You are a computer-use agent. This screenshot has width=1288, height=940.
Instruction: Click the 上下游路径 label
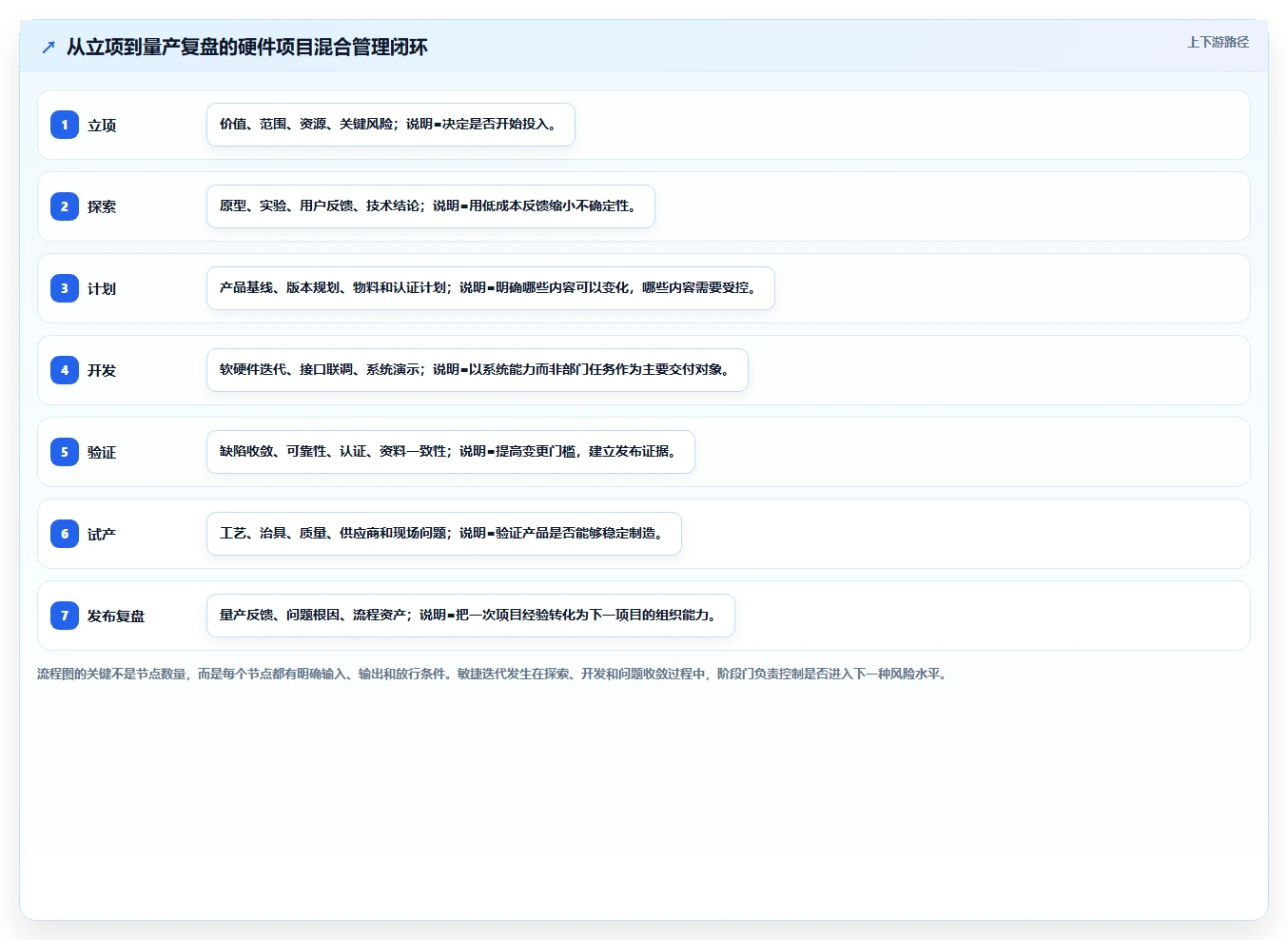click(1218, 42)
